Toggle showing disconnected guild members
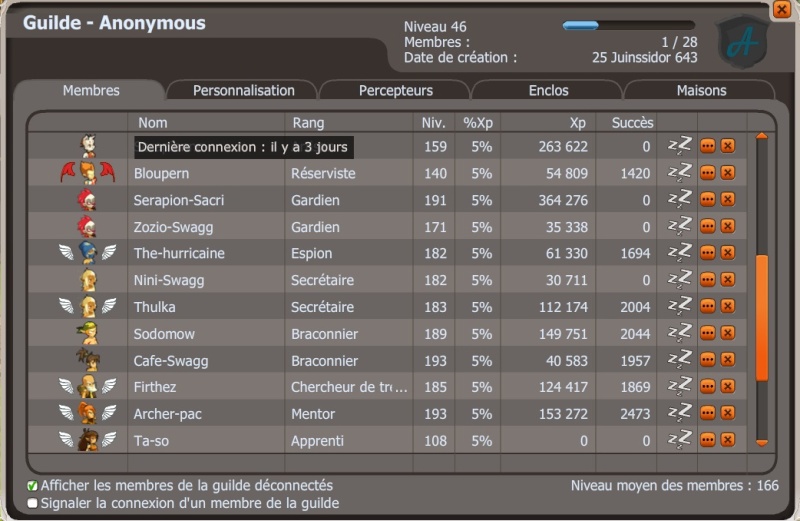This screenshot has width=800, height=521. pos(32,486)
